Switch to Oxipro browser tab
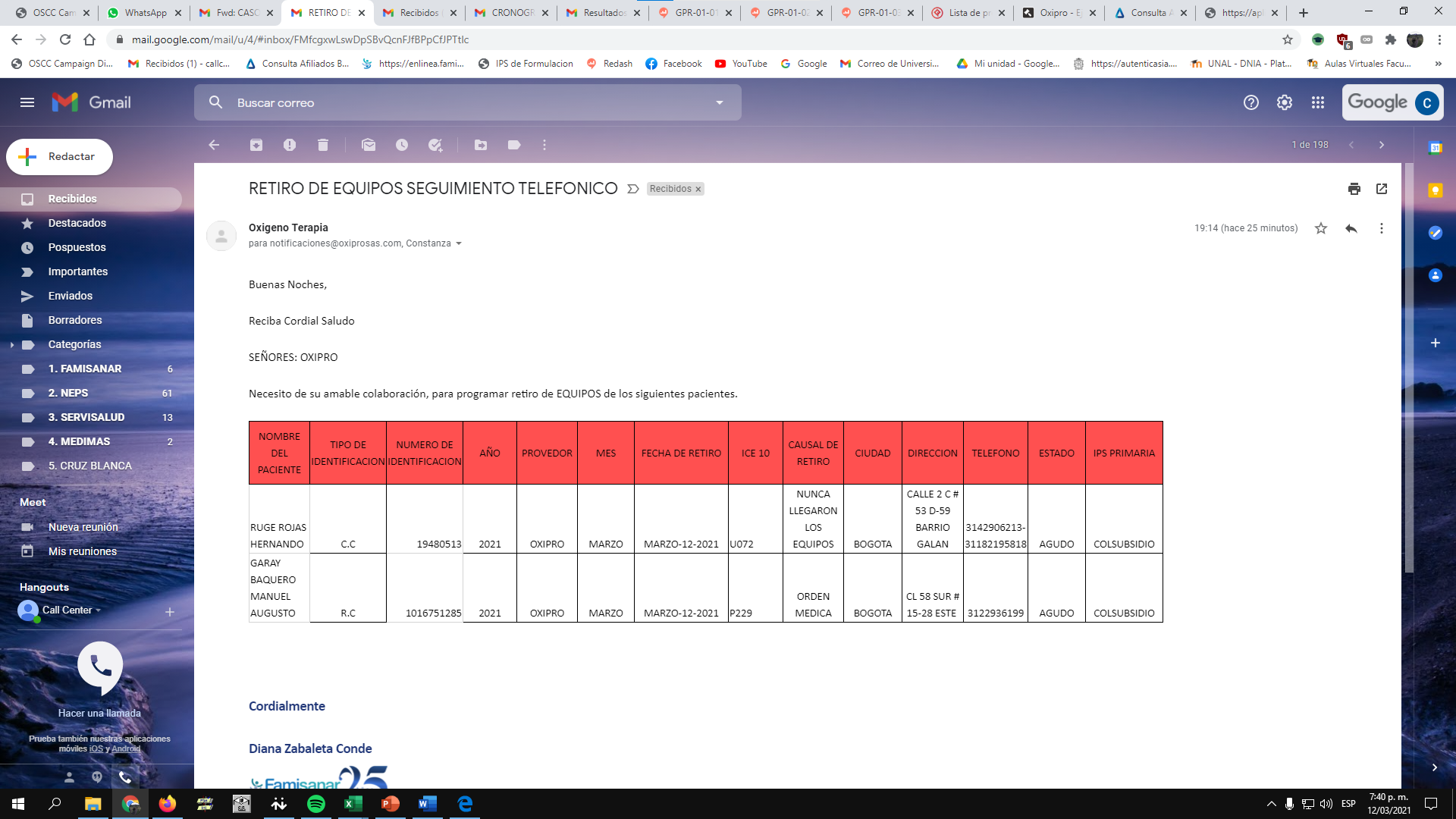The image size is (1456, 819). pos(1059,13)
